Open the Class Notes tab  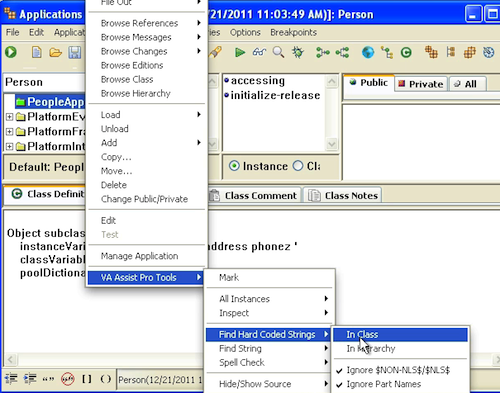pos(343,195)
